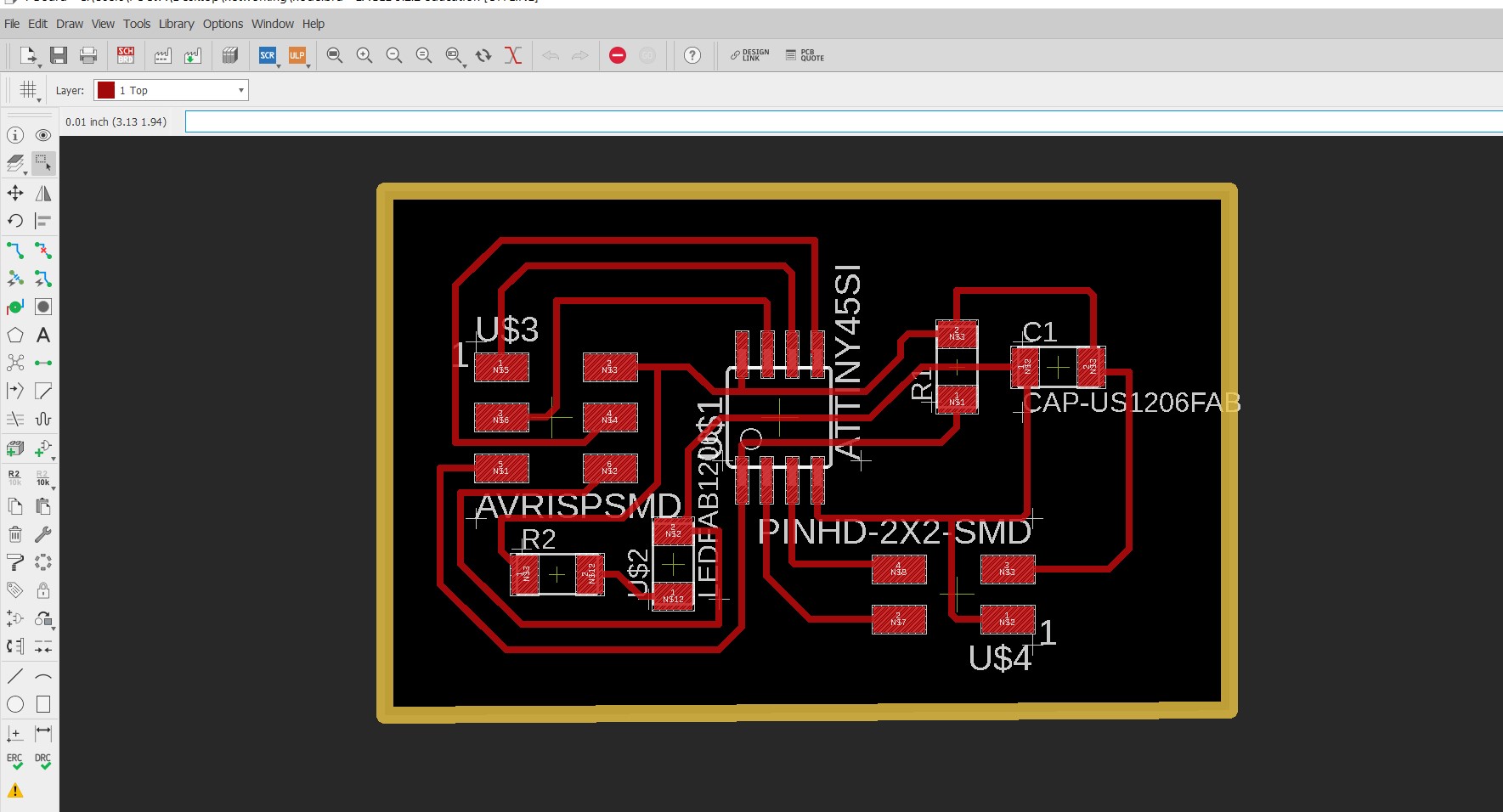Viewport: 1503px width, 812px height.
Task: Click the Delete trash can tool
Action: 15,534
